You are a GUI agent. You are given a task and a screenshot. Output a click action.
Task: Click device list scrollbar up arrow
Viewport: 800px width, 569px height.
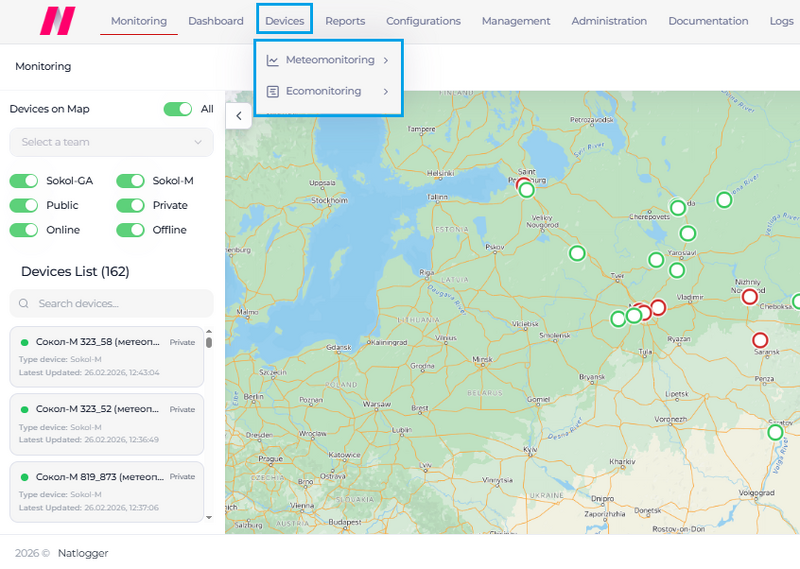[x=209, y=331]
